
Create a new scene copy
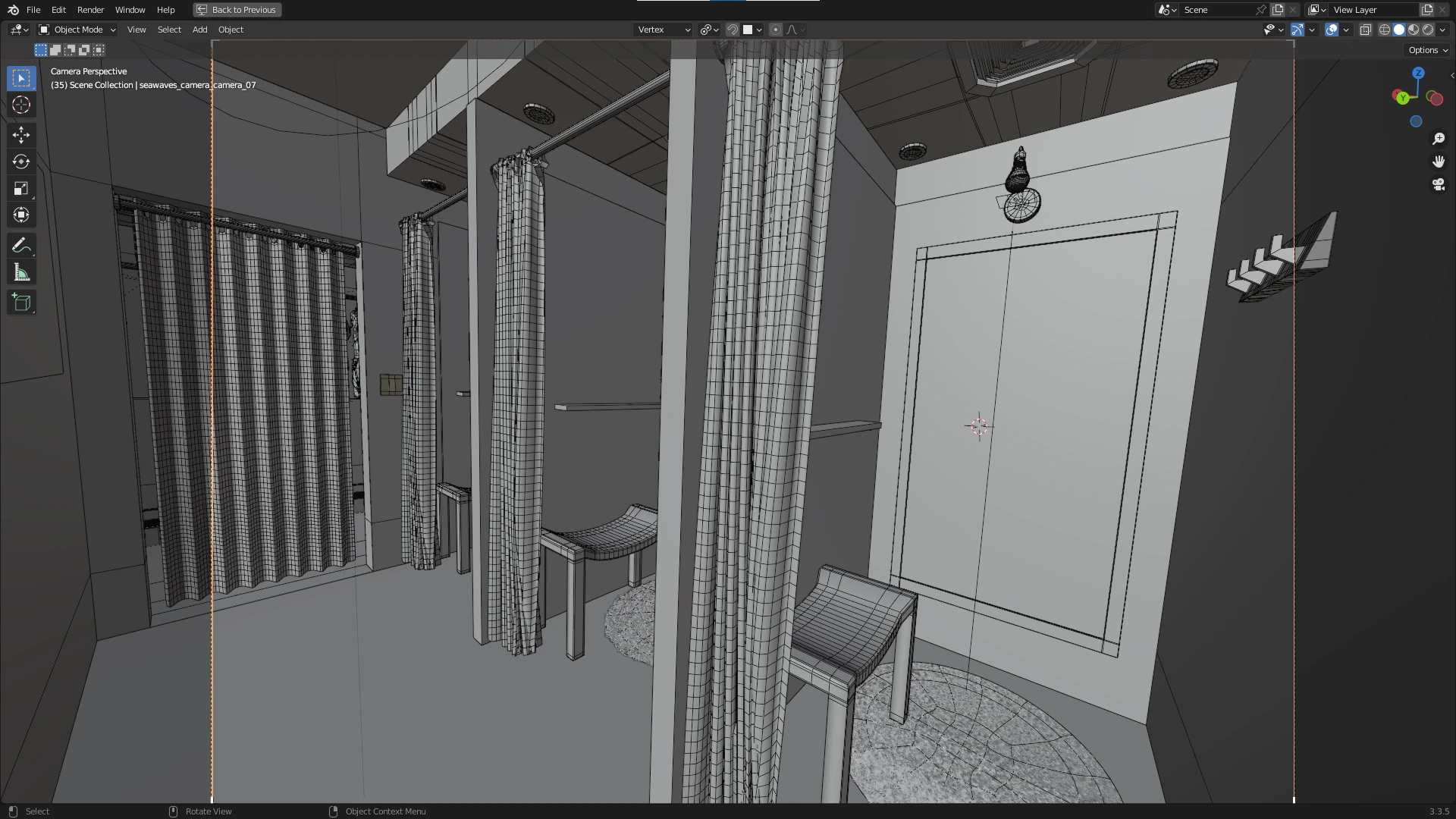click(x=1278, y=10)
